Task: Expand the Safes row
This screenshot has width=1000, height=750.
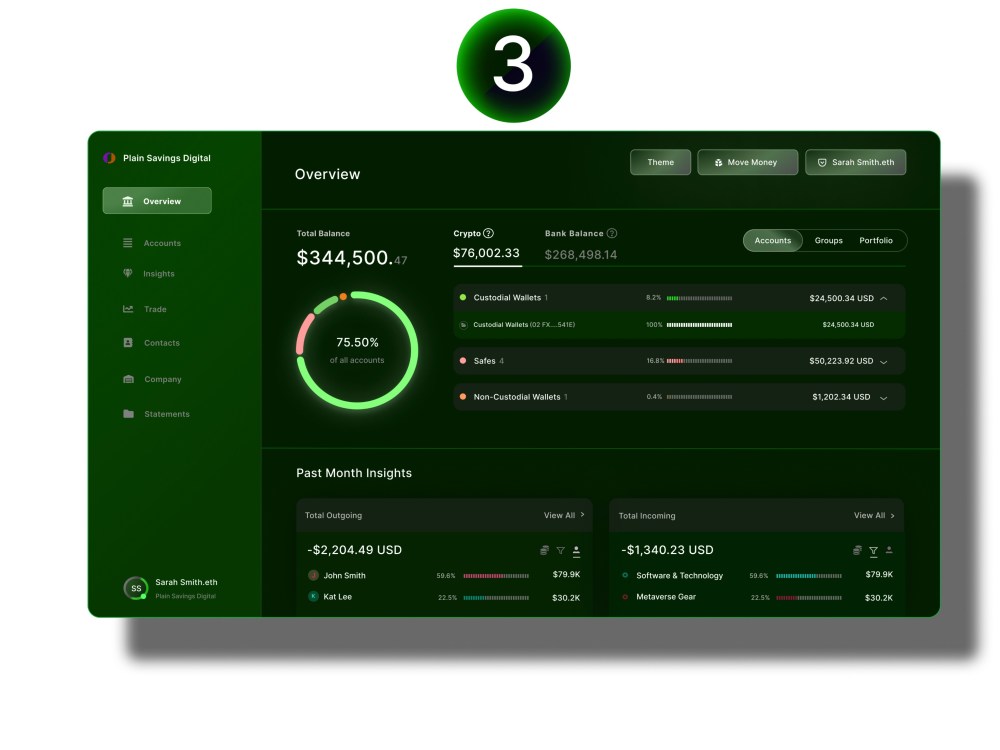Action: coord(884,362)
